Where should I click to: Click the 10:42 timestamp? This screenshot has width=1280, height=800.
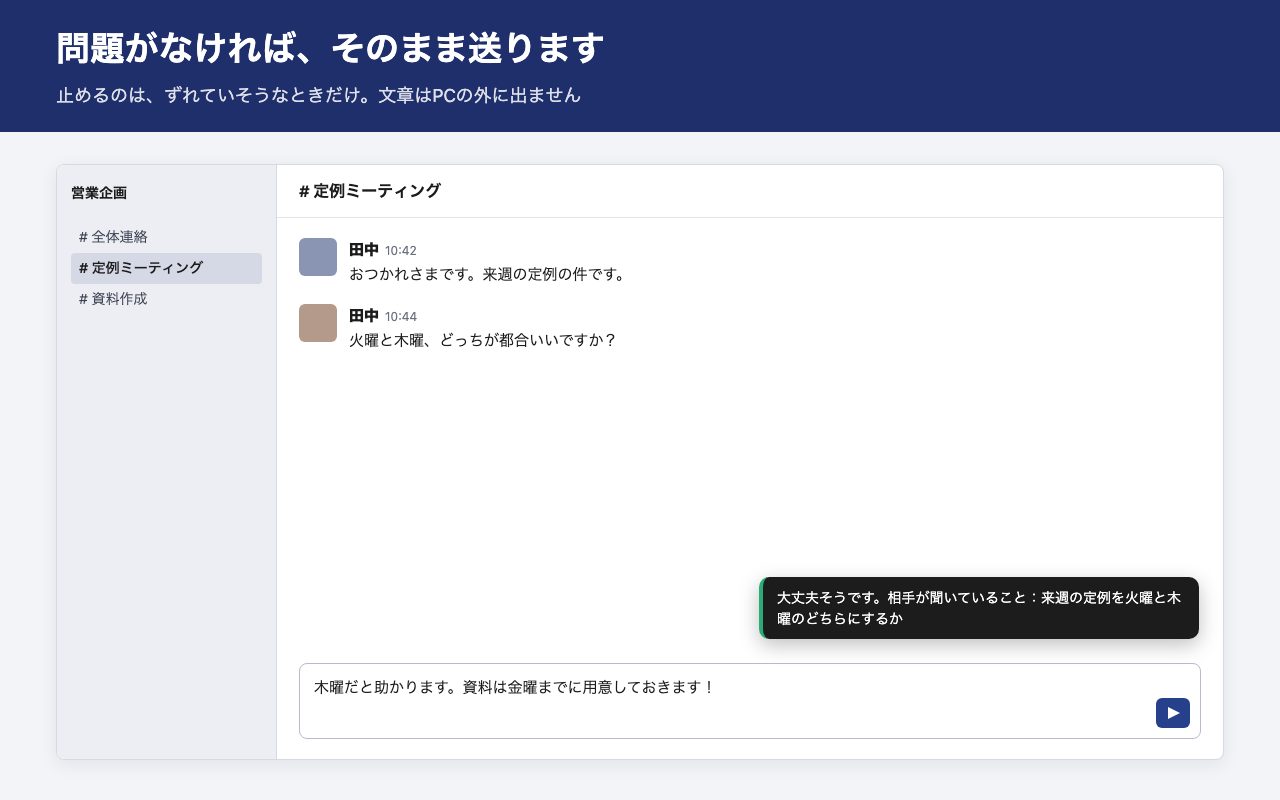tap(401, 251)
